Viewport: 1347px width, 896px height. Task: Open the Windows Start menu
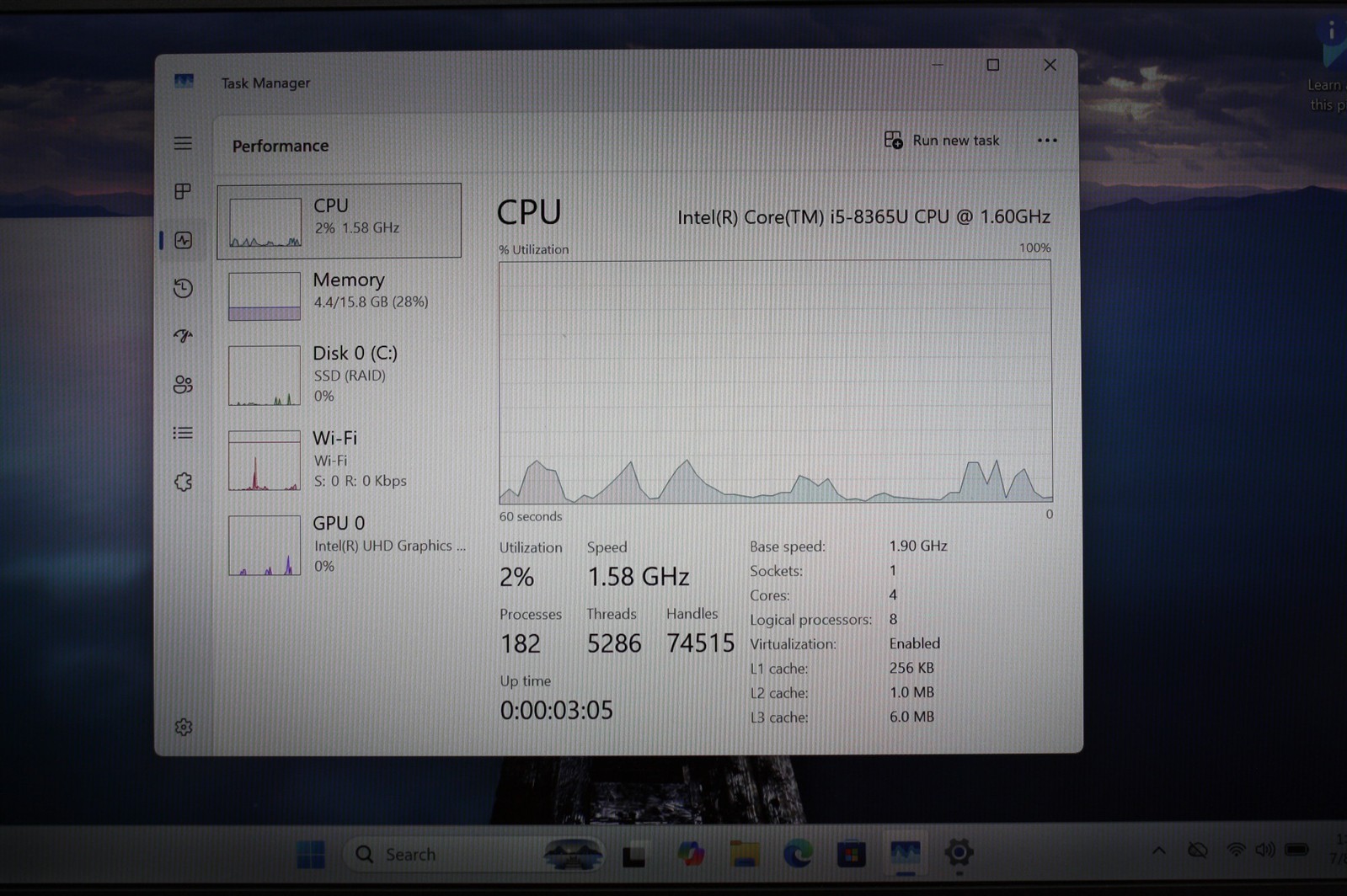click(x=311, y=854)
